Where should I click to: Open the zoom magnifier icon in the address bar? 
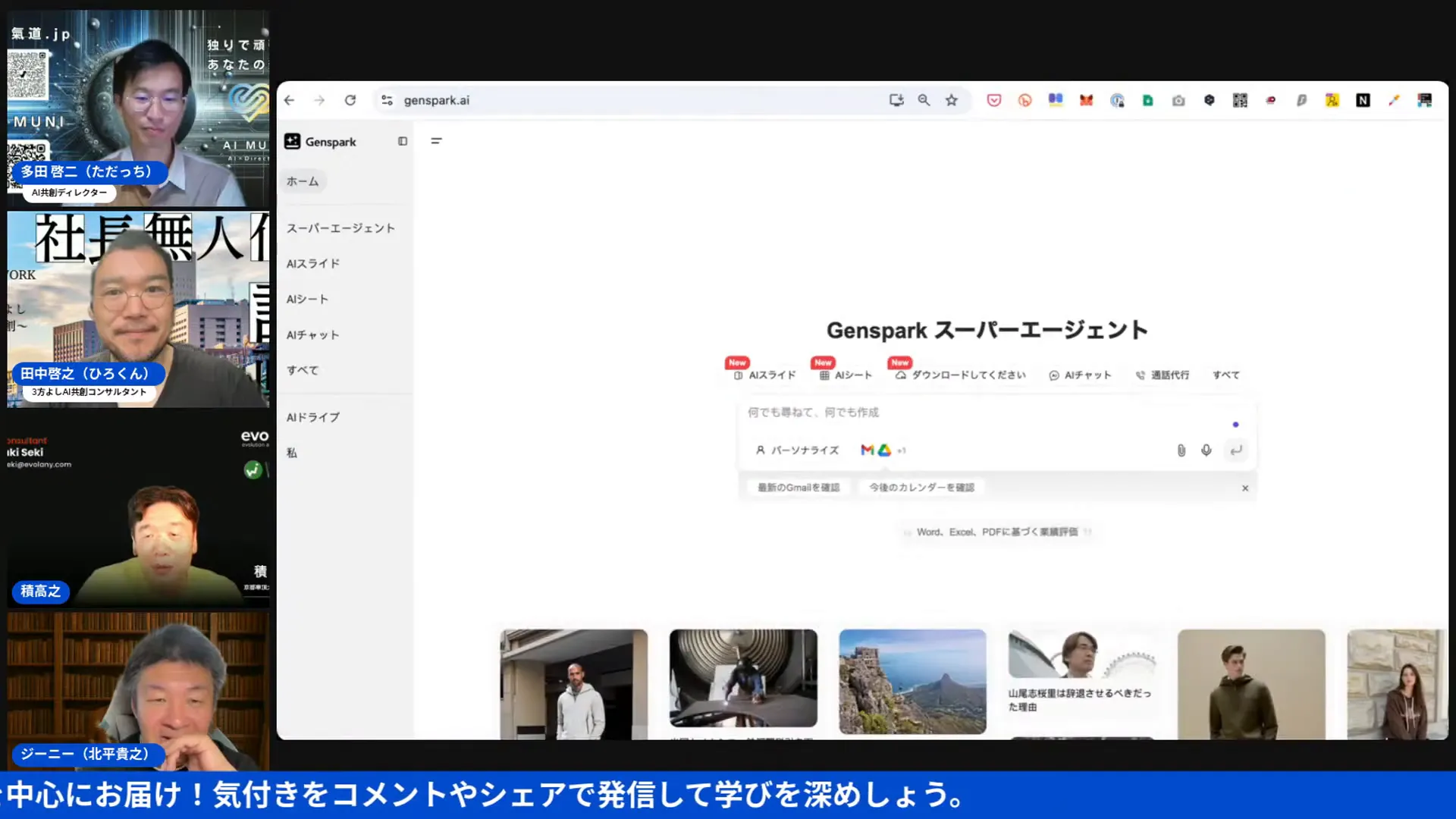[924, 100]
